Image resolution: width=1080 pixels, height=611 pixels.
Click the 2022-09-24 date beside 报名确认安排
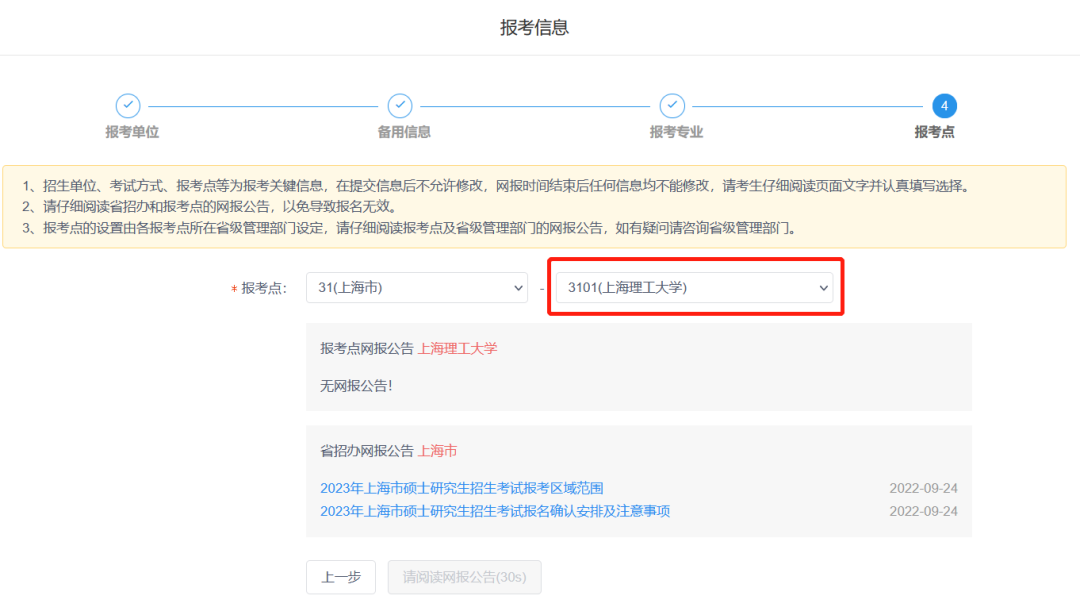[x=923, y=511]
